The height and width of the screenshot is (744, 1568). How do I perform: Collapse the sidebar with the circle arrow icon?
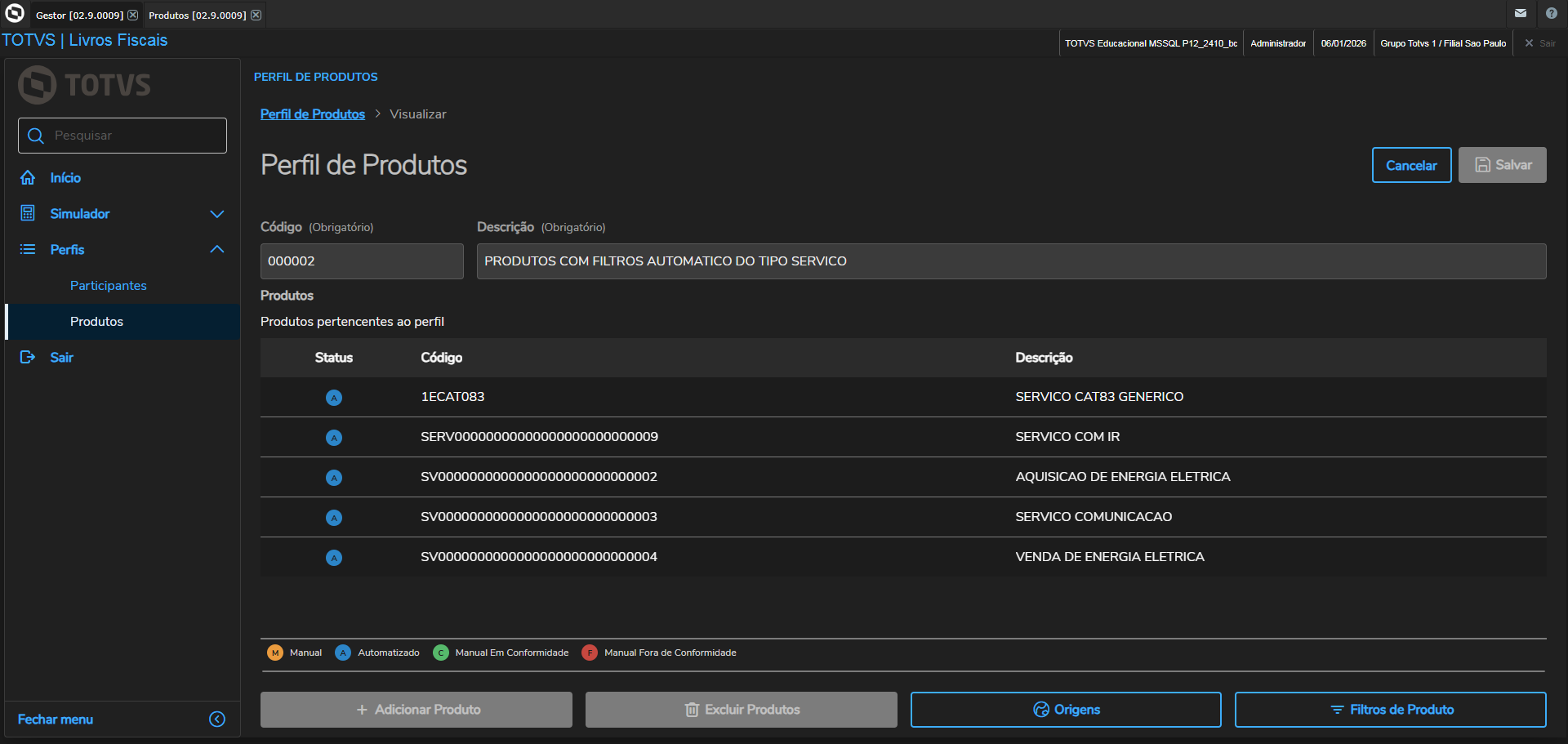(x=217, y=719)
